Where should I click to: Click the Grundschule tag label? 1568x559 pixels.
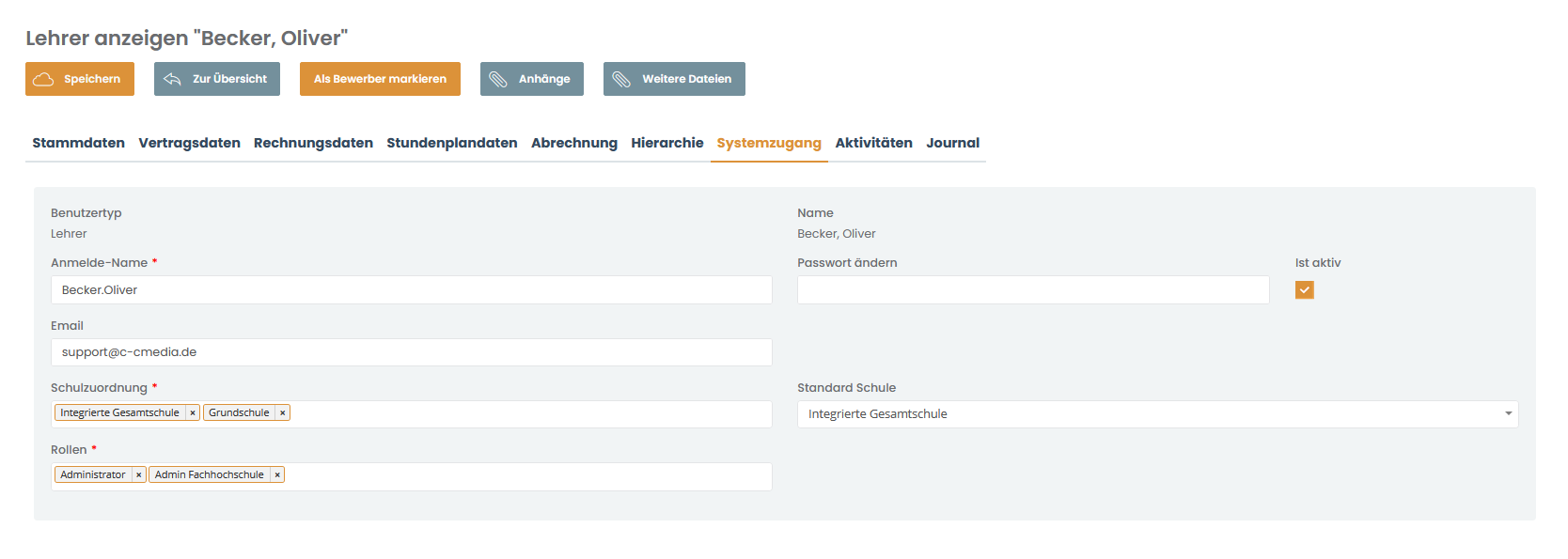(x=239, y=412)
